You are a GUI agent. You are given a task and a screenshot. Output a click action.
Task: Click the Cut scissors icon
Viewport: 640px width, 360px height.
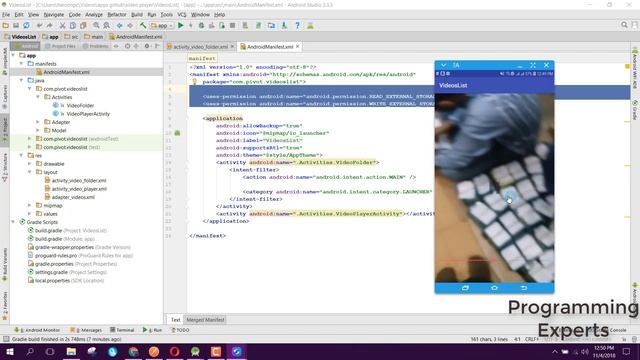pos(62,25)
